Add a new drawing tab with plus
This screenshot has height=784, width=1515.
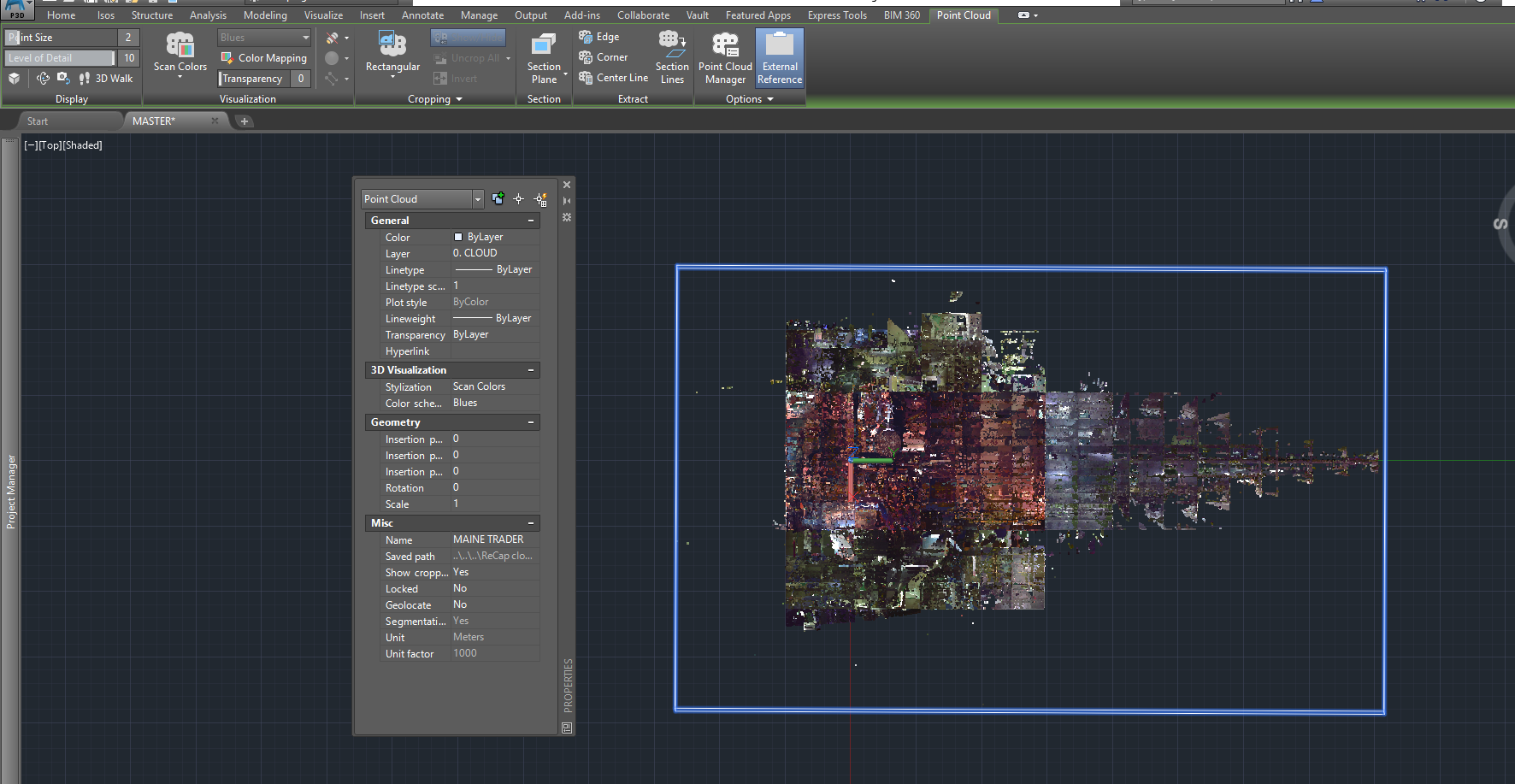[245, 121]
